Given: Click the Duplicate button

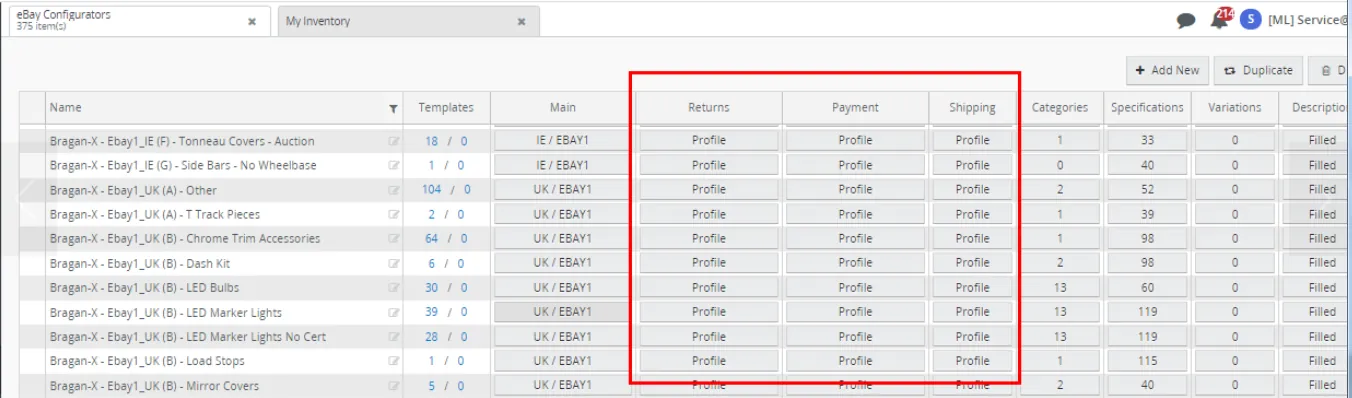Looking at the screenshot, I should (x=1259, y=70).
